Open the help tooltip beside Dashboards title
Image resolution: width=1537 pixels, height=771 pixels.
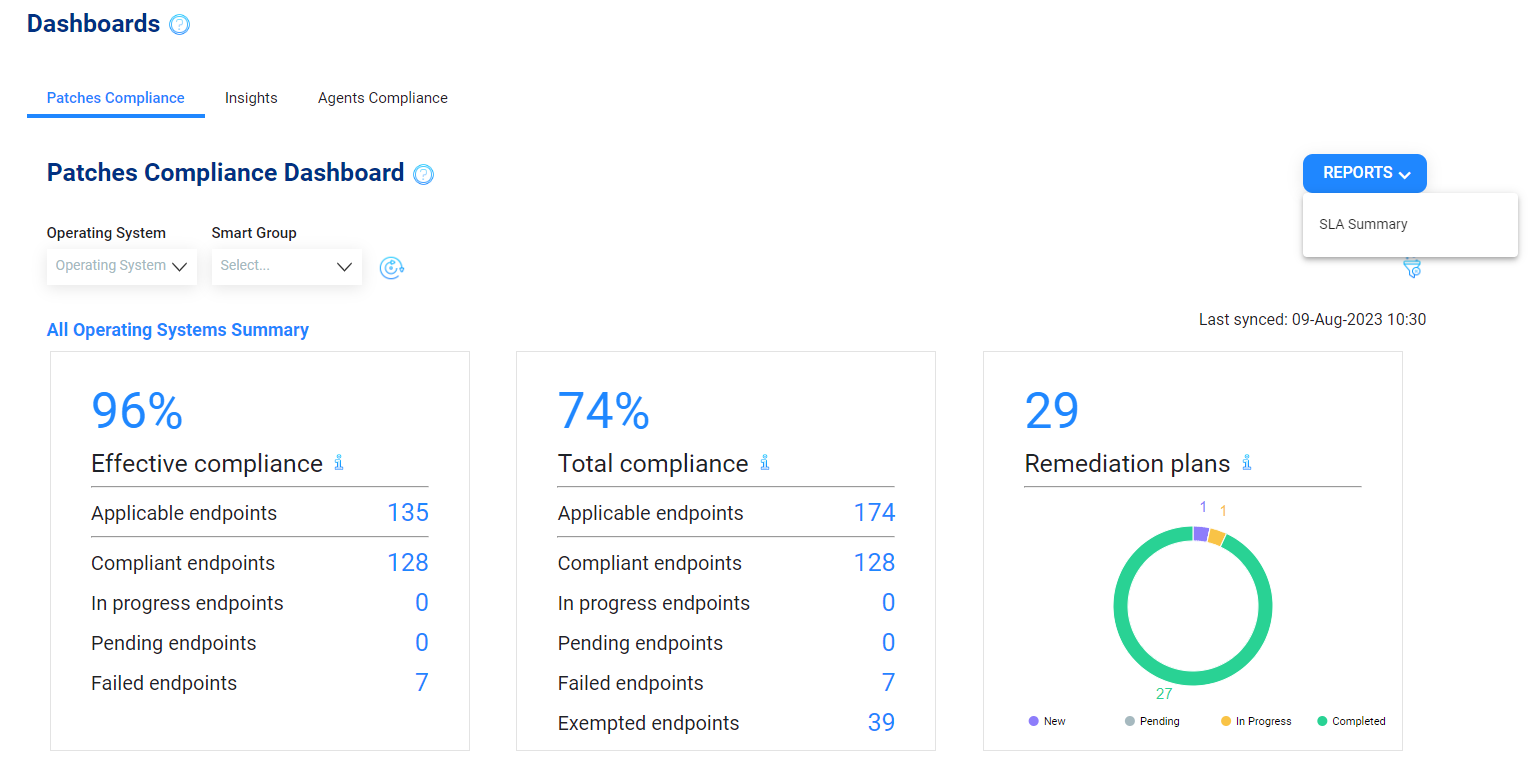[x=179, y=23]
